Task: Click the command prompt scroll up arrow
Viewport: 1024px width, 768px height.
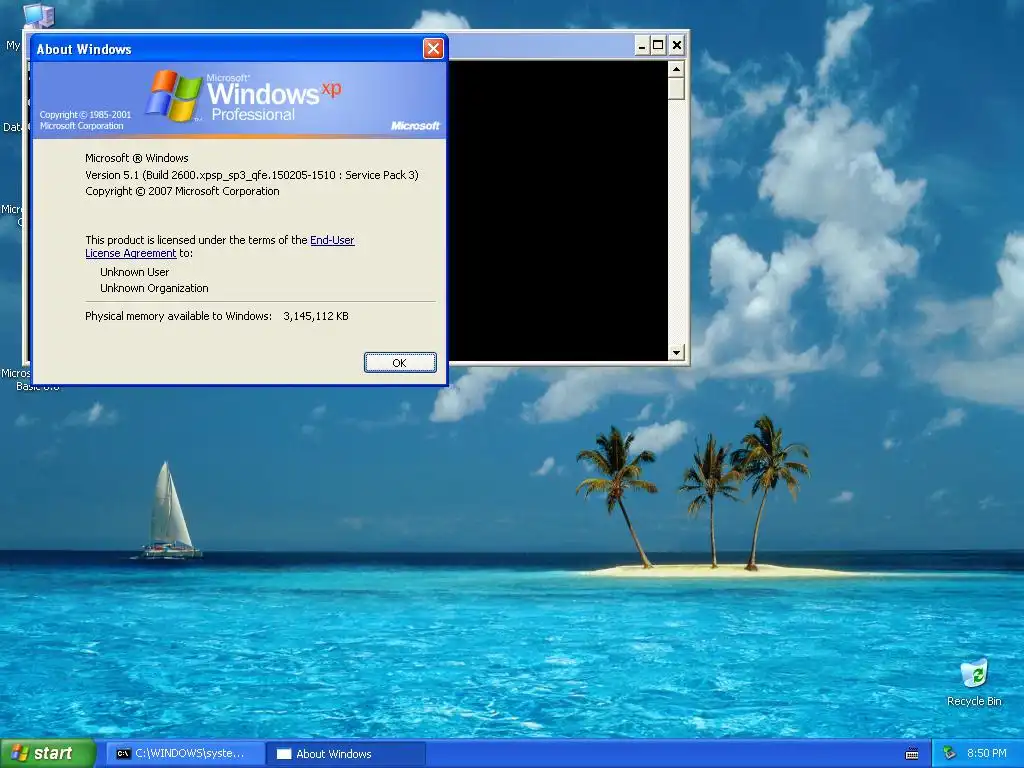Action: (677, 69)
